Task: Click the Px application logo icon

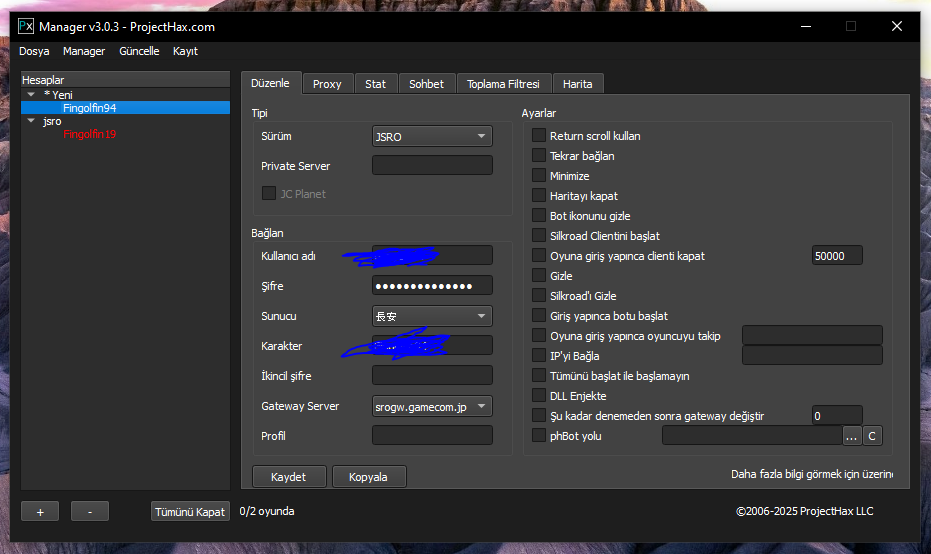Action: 27,26
